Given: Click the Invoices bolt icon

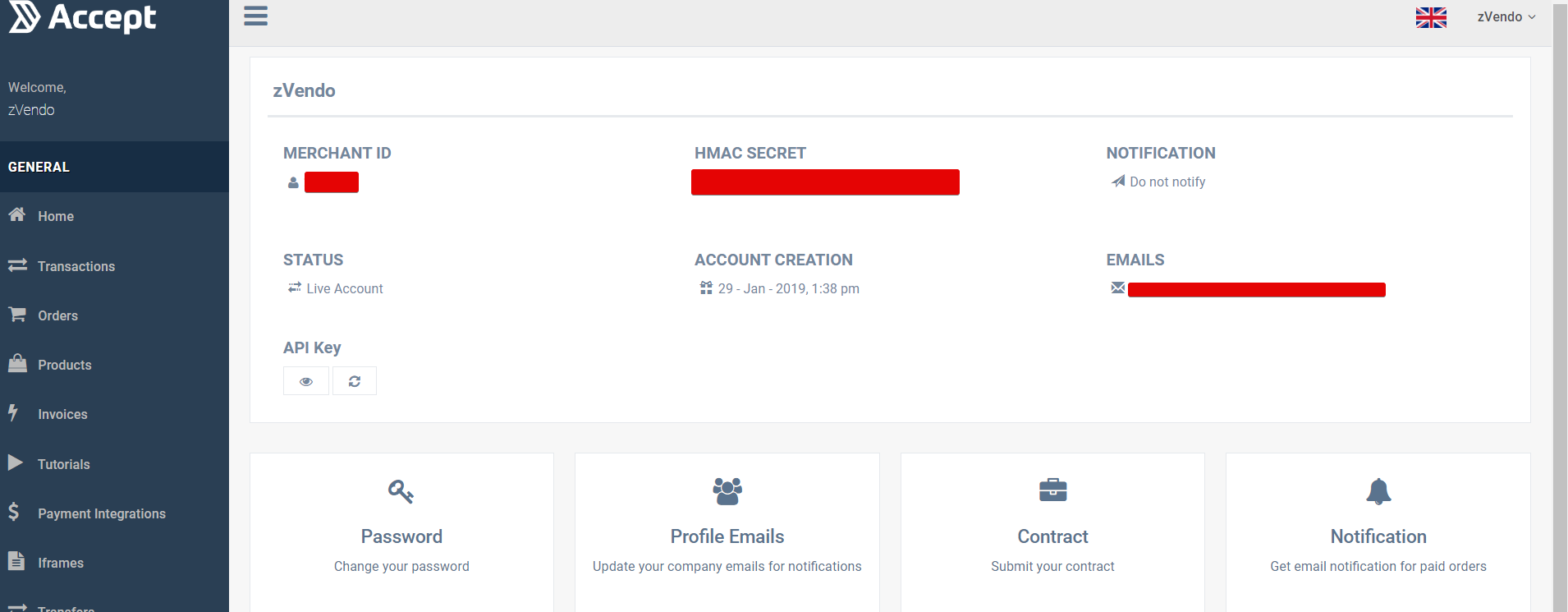Looking at the screenshot, I should pos(13,412).
